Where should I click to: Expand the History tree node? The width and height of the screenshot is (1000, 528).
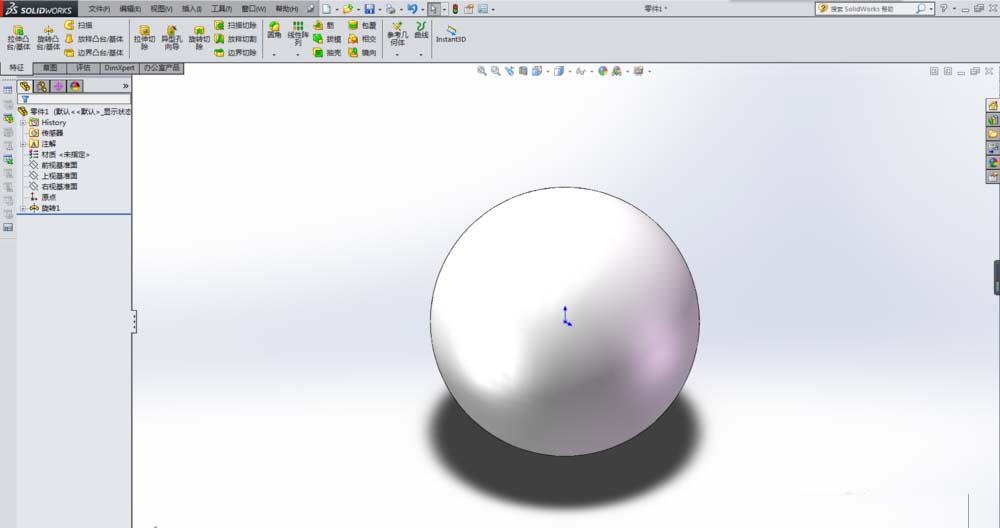(23, 122)
